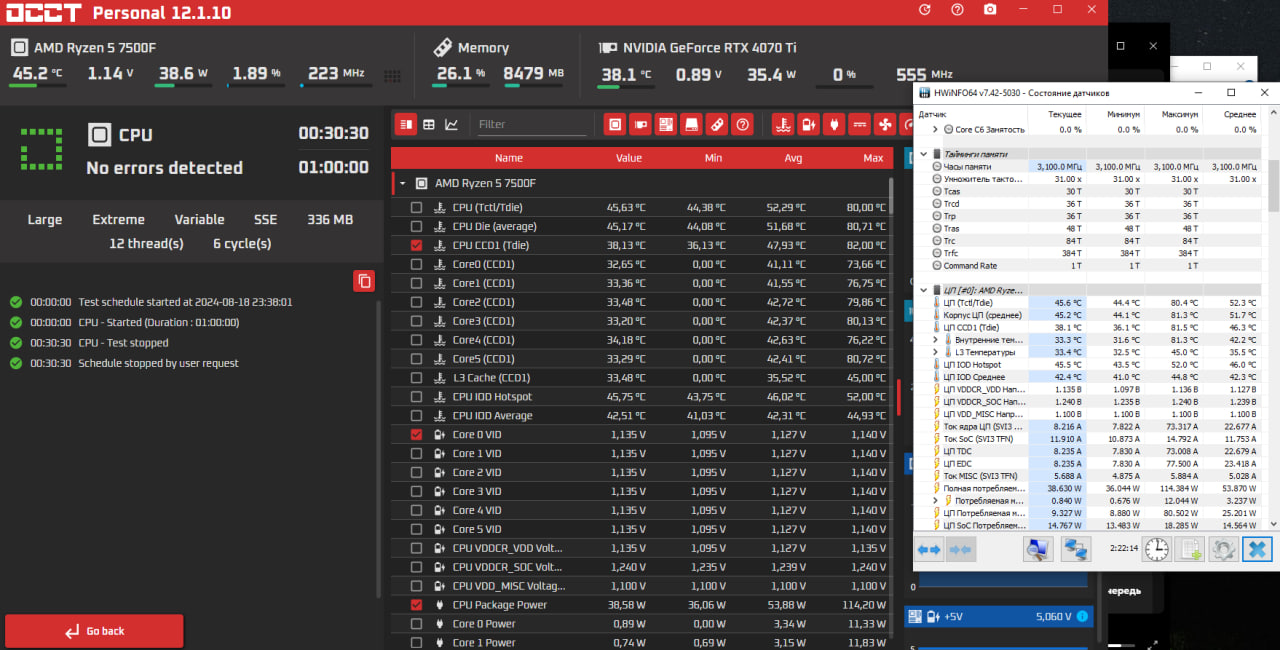Take an OCCT screenshot with camera icon
This screenshot has width=1280, height=650.
989,10
